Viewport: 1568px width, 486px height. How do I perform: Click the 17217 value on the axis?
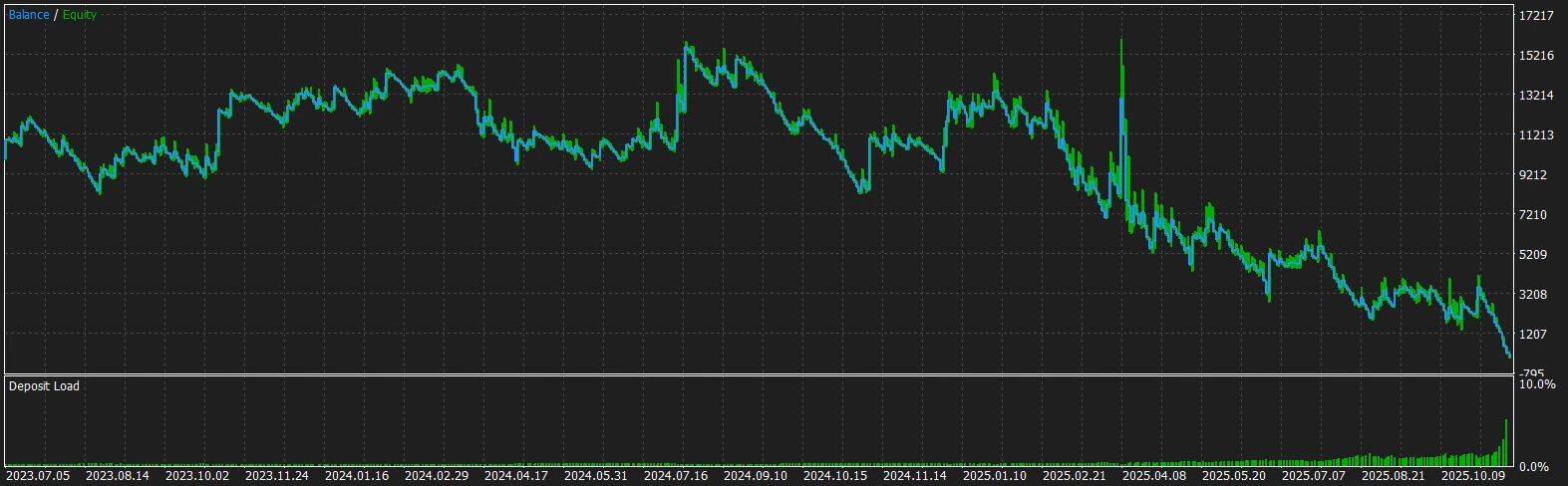[x=1536, y=16]
